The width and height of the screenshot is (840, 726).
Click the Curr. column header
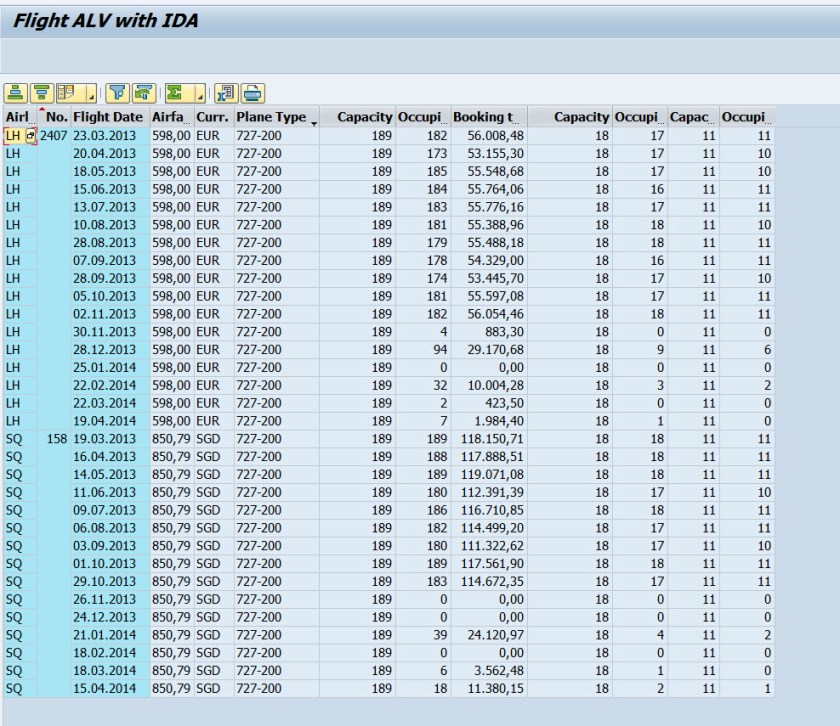(212, 117)
